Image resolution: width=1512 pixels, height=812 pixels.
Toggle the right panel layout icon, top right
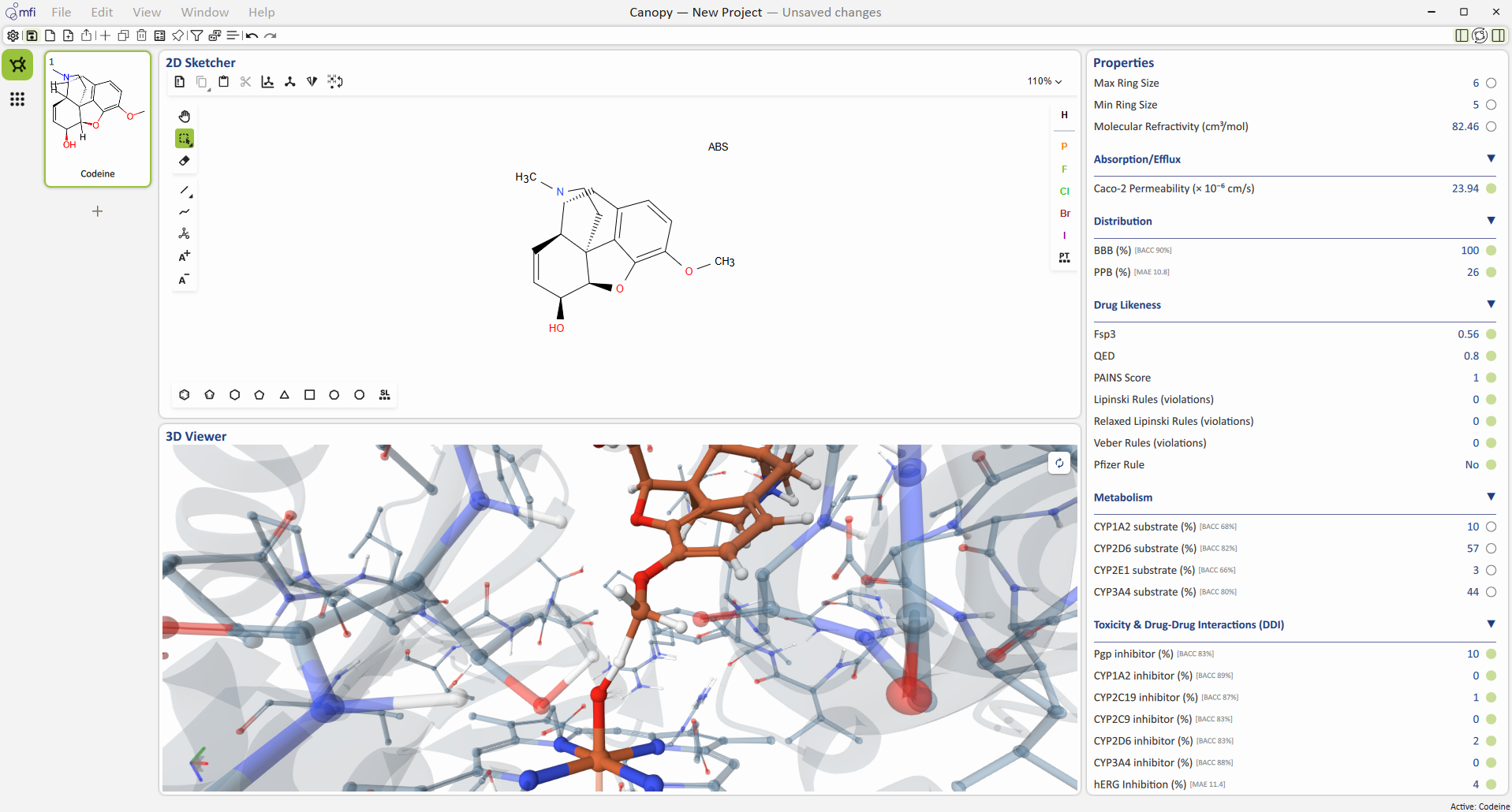[x=1499, y=35]
